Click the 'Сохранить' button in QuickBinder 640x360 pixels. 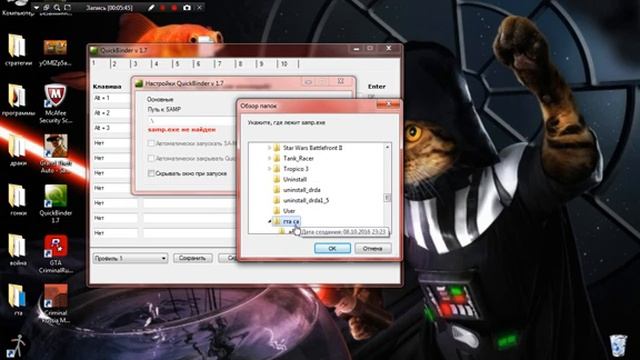click(193, 258)
